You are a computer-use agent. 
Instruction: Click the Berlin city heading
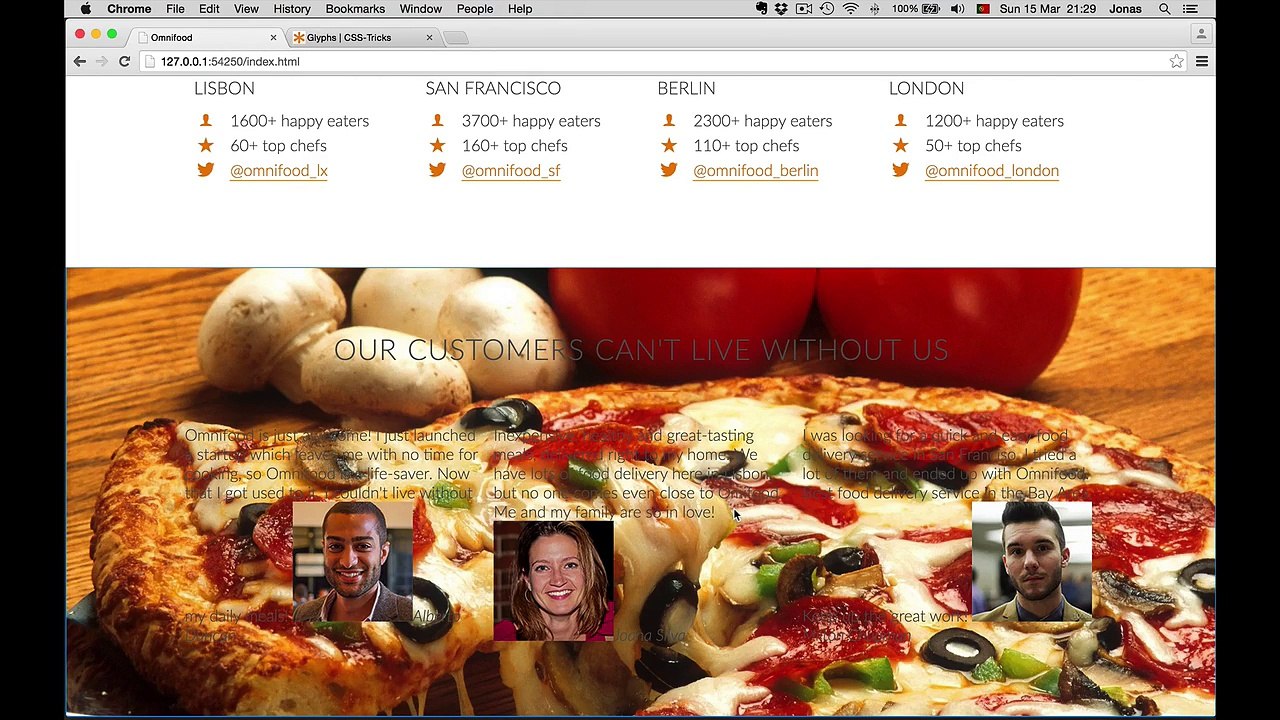(x=686, y=89)
